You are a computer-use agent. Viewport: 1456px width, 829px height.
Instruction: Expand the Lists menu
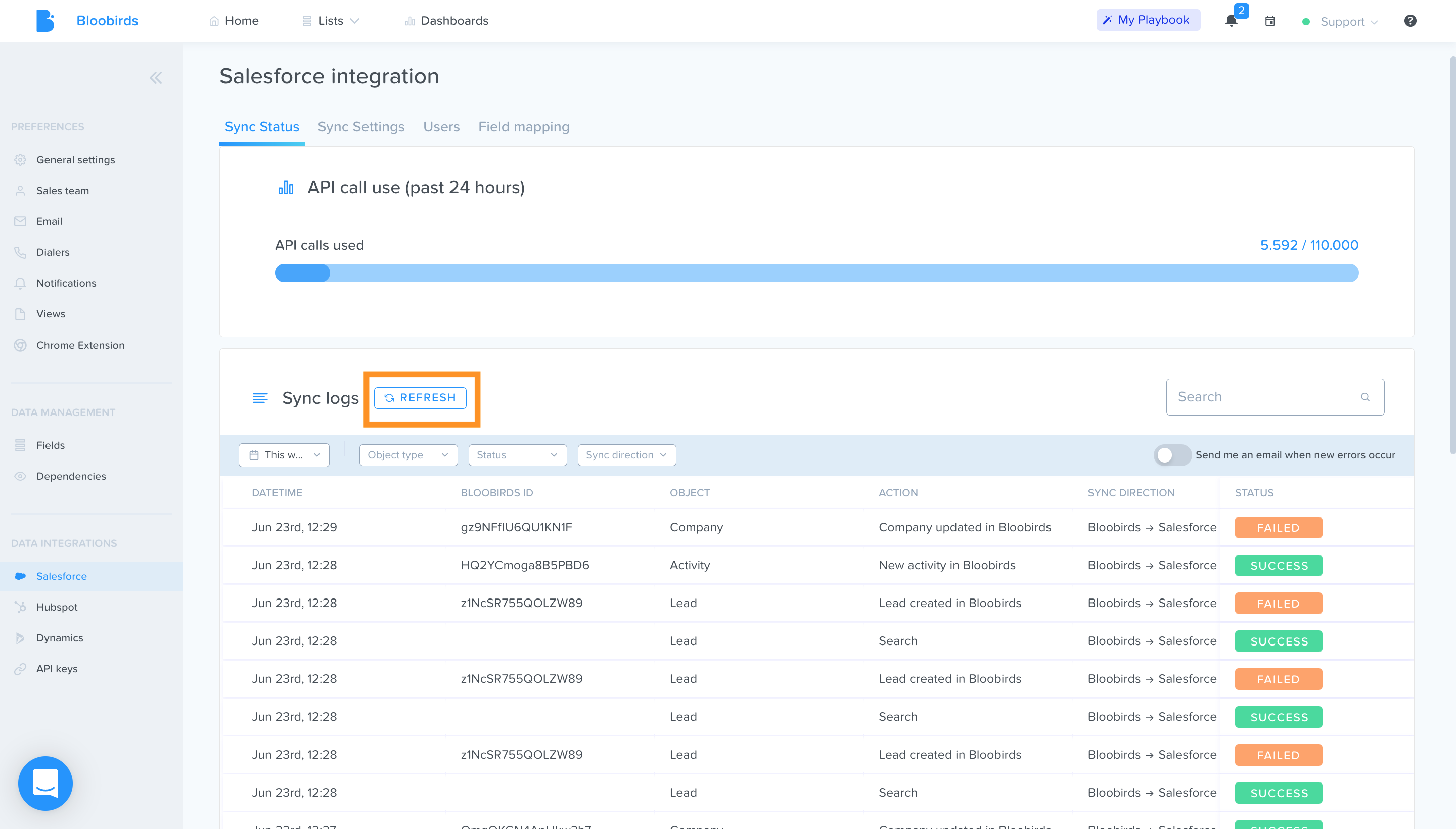[x=331, y=21]
